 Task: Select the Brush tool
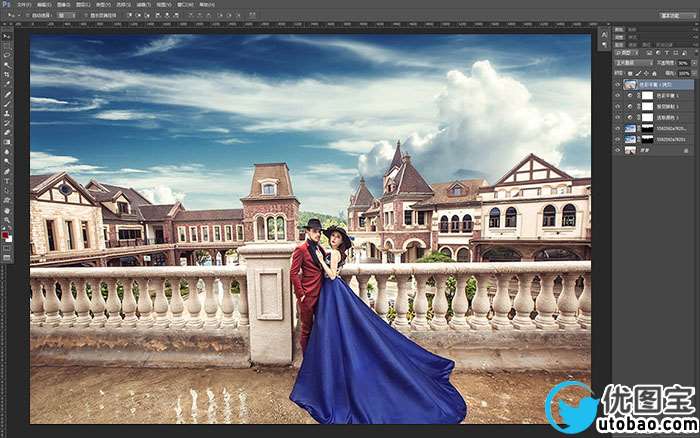click(x=6, y=104)
